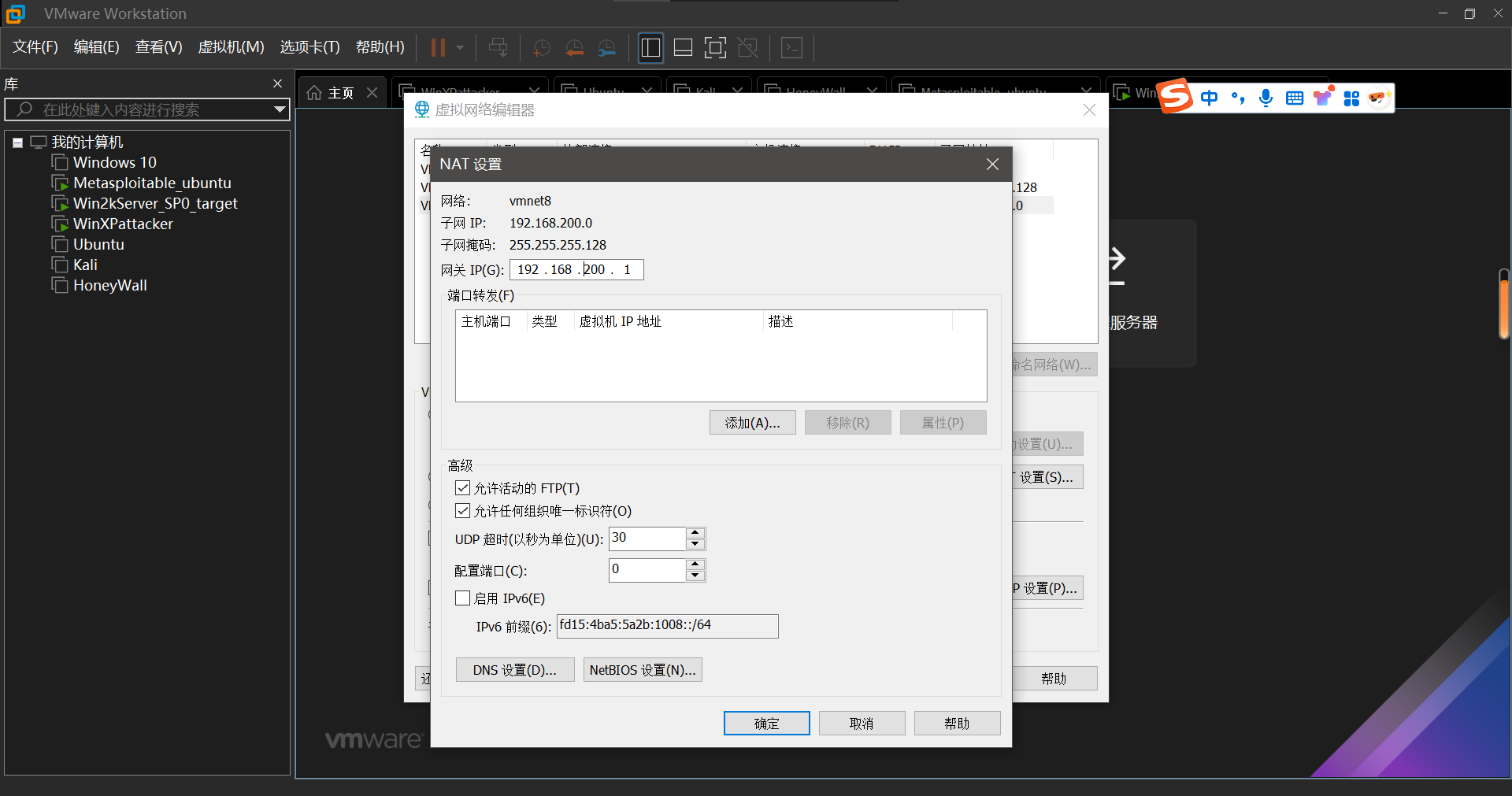Open NetBIOS 设置(N)... button
1512x796 pixels.
tap(643, 670)
